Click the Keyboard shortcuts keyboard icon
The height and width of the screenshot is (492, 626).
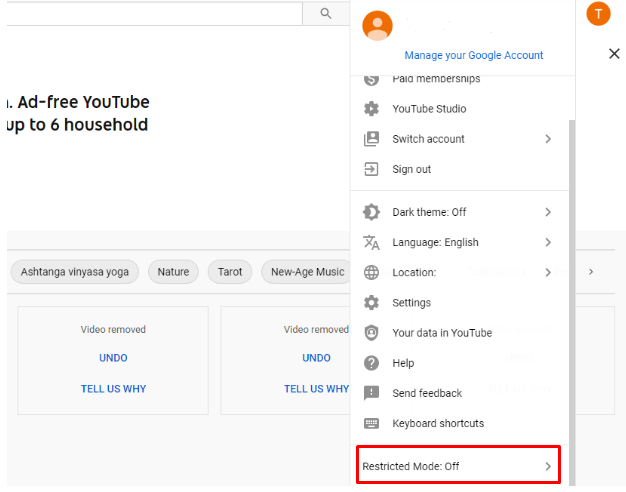(371, 423)
